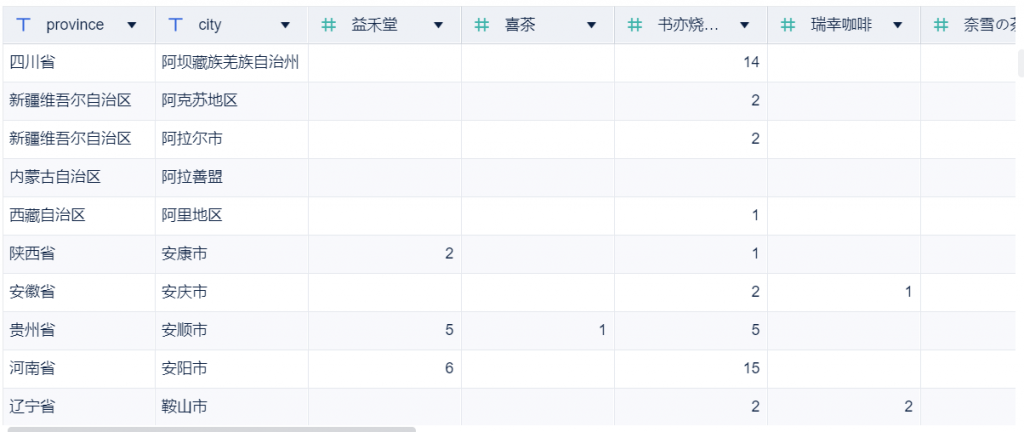
Task: Click the number type icon beside 奈雪の茶
Action: [x=941, y=25]
